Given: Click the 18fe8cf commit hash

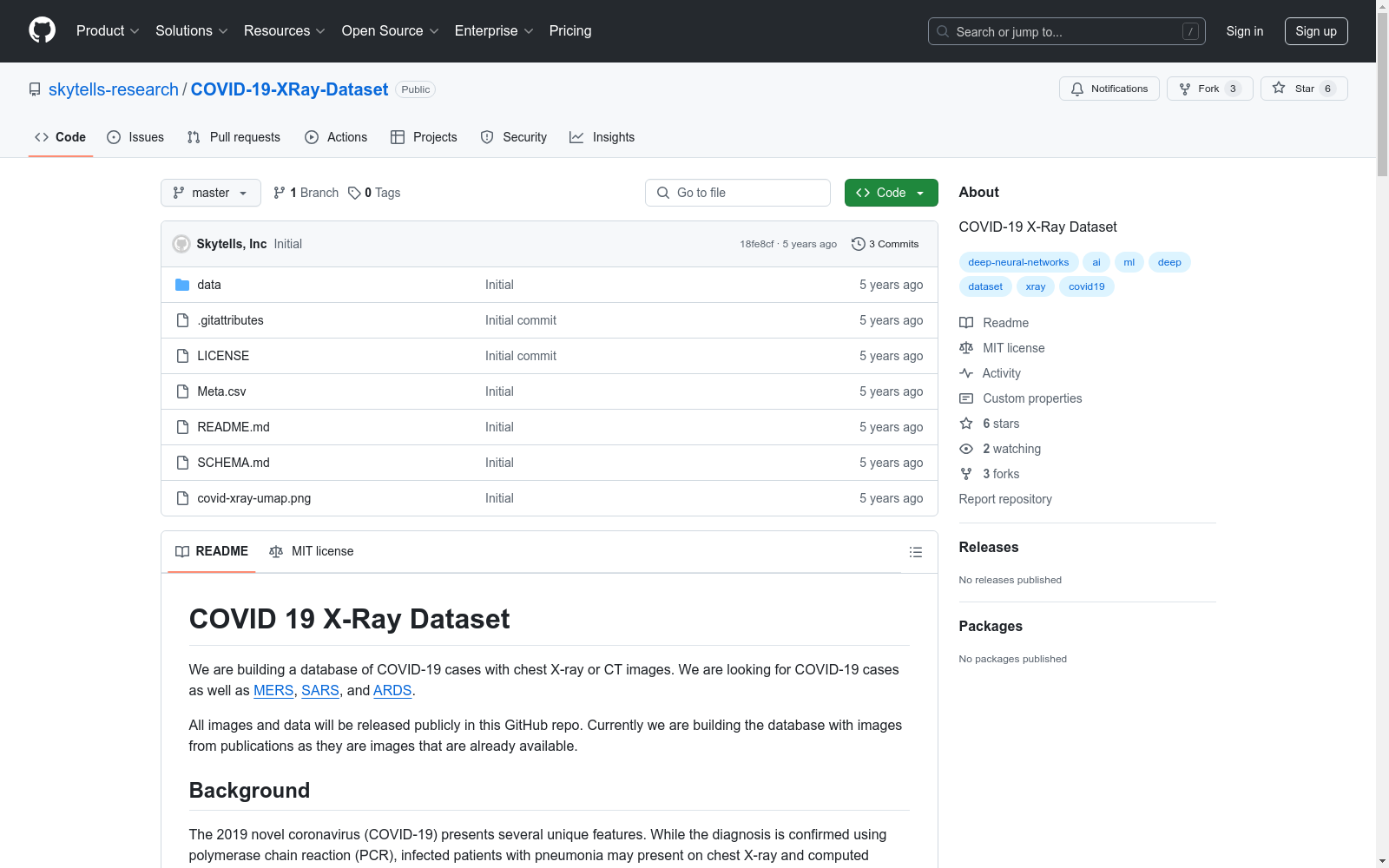Looking at the screenshot, I should [x=756, y=244].
